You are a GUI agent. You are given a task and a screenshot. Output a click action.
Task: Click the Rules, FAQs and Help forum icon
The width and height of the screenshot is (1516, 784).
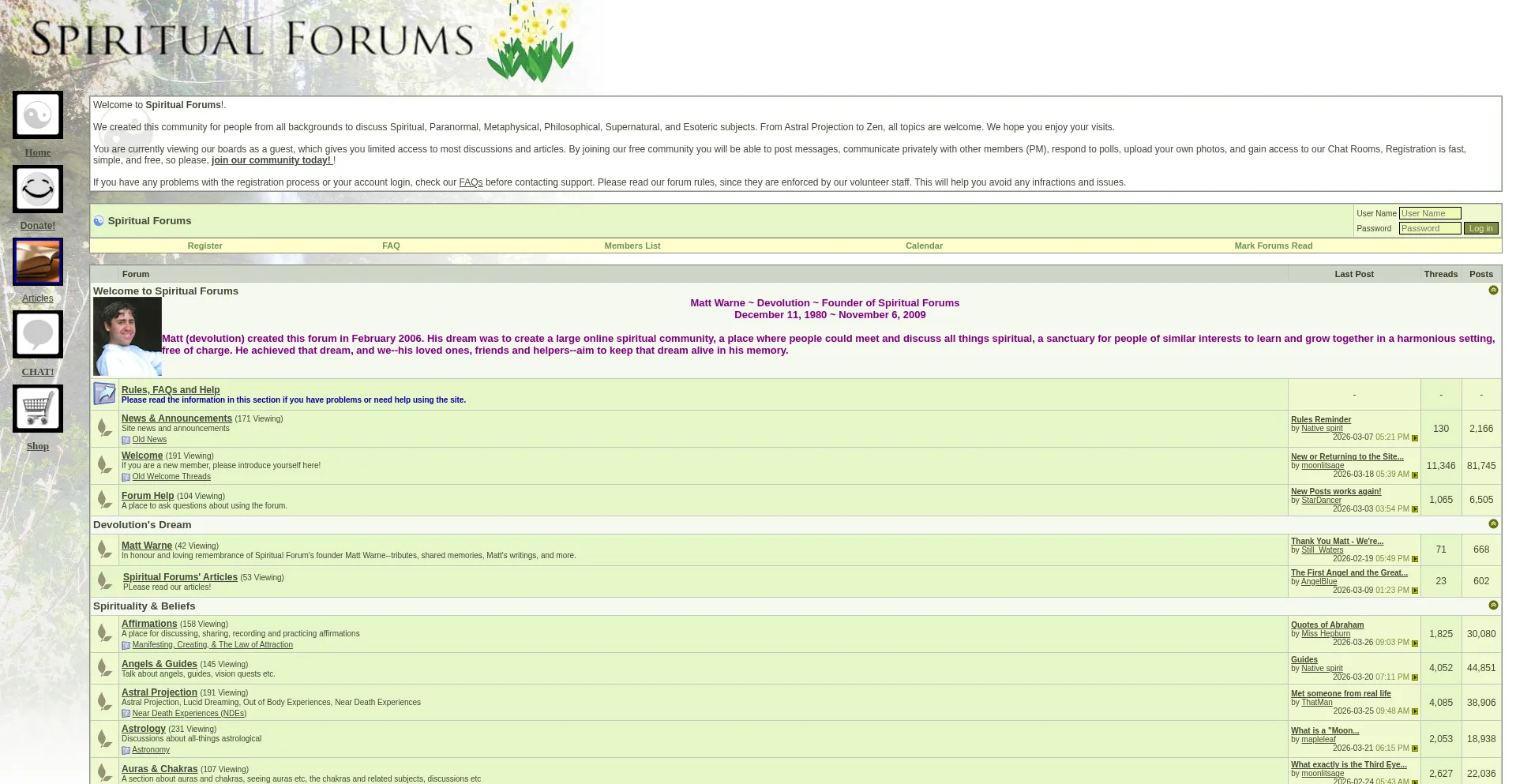(104, 393)
